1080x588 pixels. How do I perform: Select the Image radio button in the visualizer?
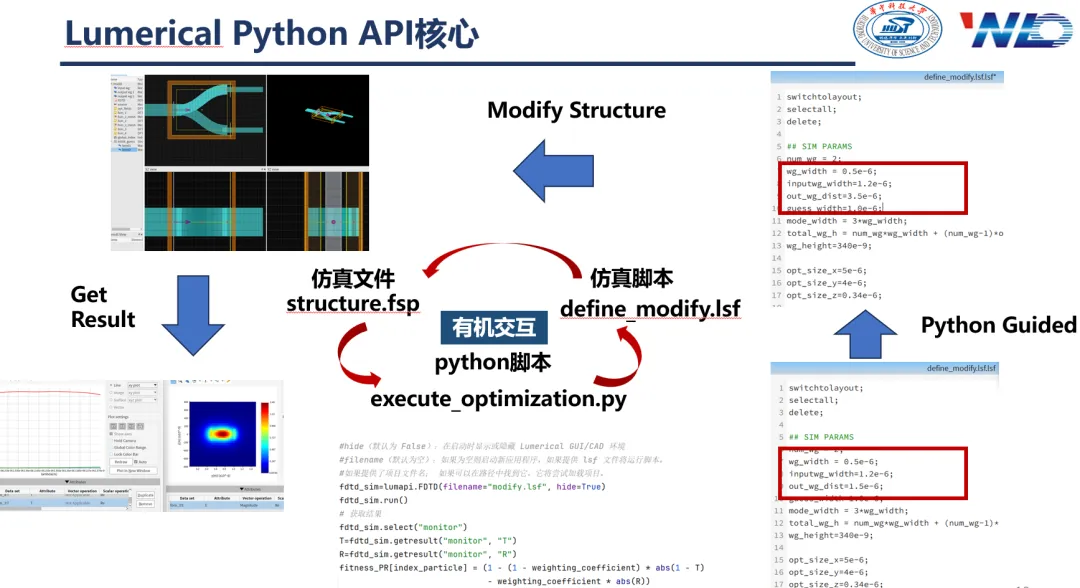pos(110,392)
